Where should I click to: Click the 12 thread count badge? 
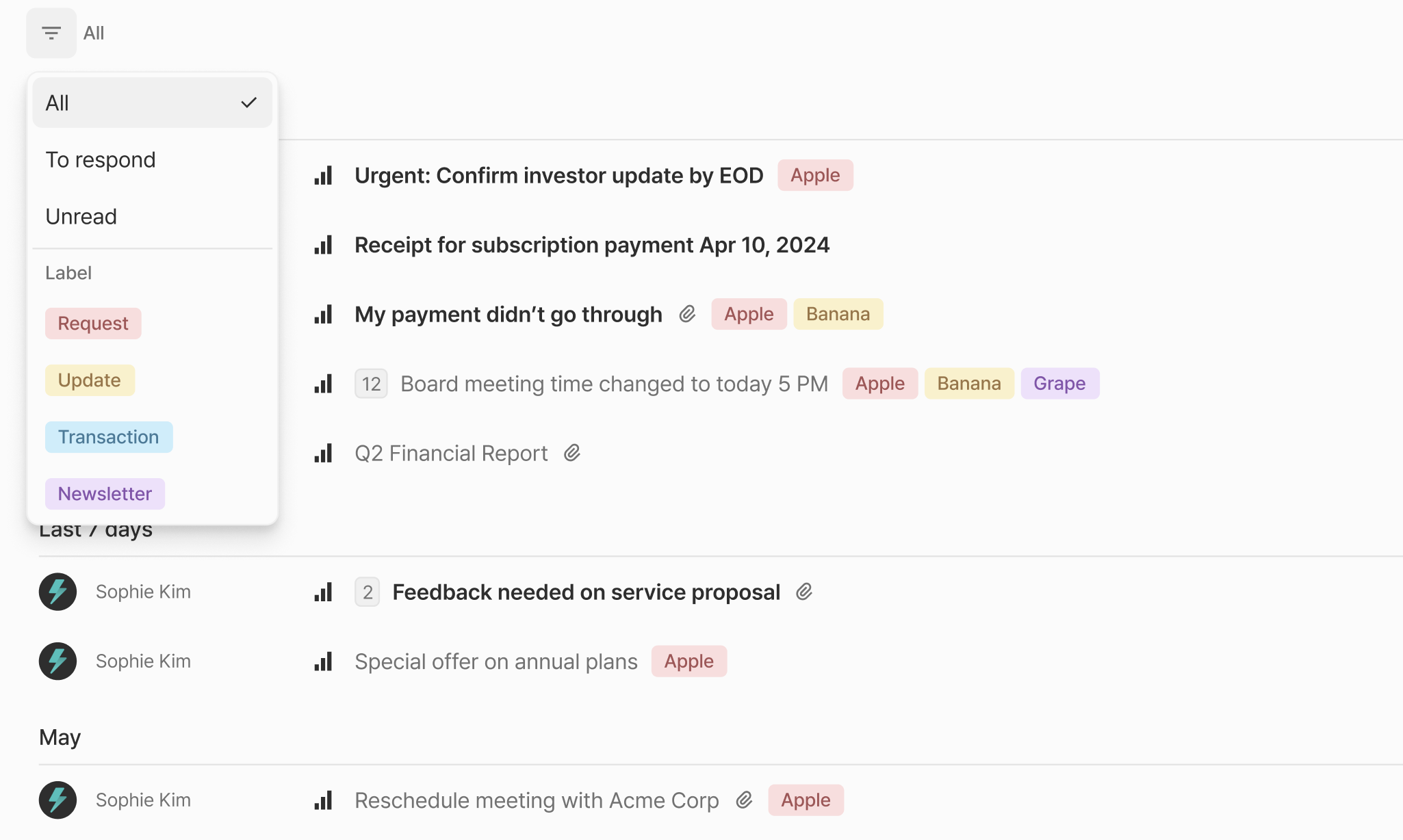click(371, 384)
